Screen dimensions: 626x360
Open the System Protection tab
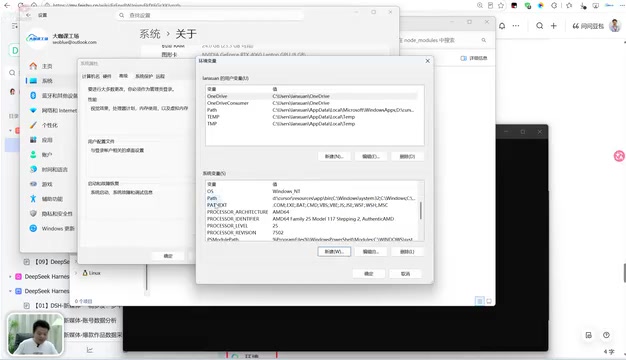[144, 76]
